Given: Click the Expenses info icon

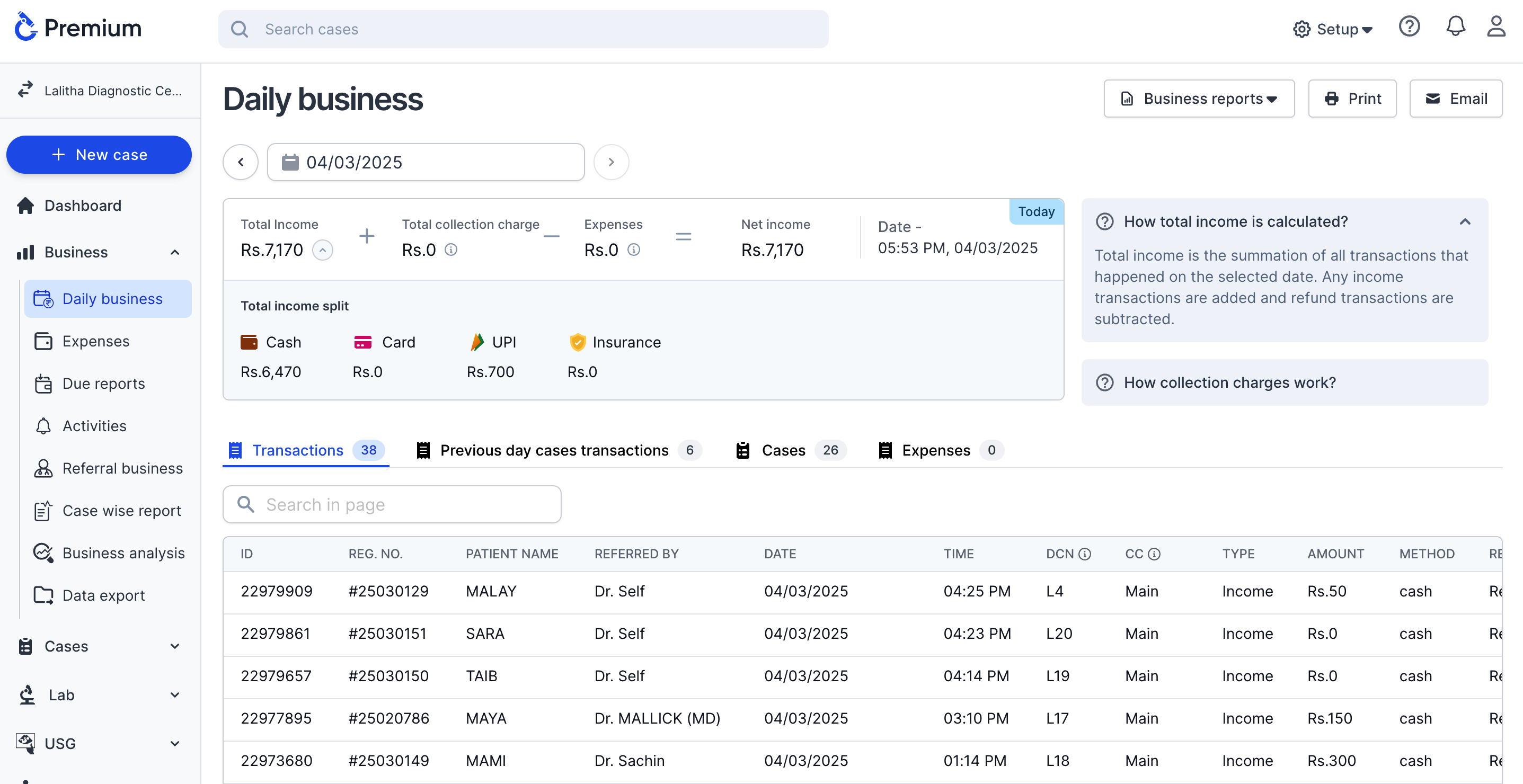Looking at the screenshot, I should (634, 250).
